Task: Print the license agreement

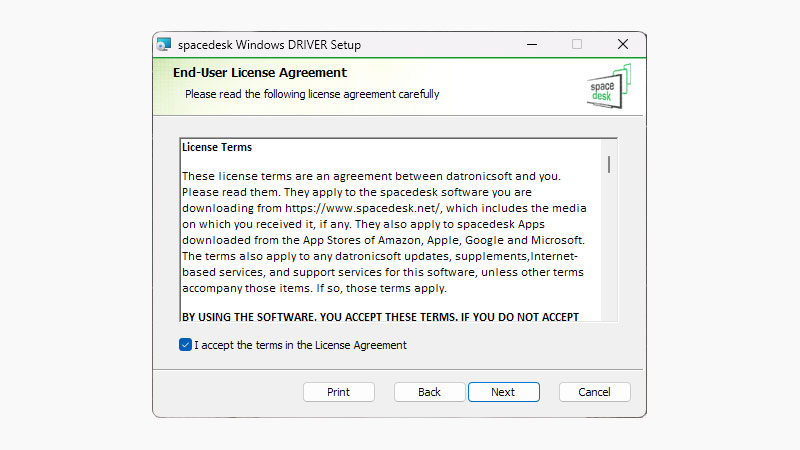Action: tap(339, 392)
